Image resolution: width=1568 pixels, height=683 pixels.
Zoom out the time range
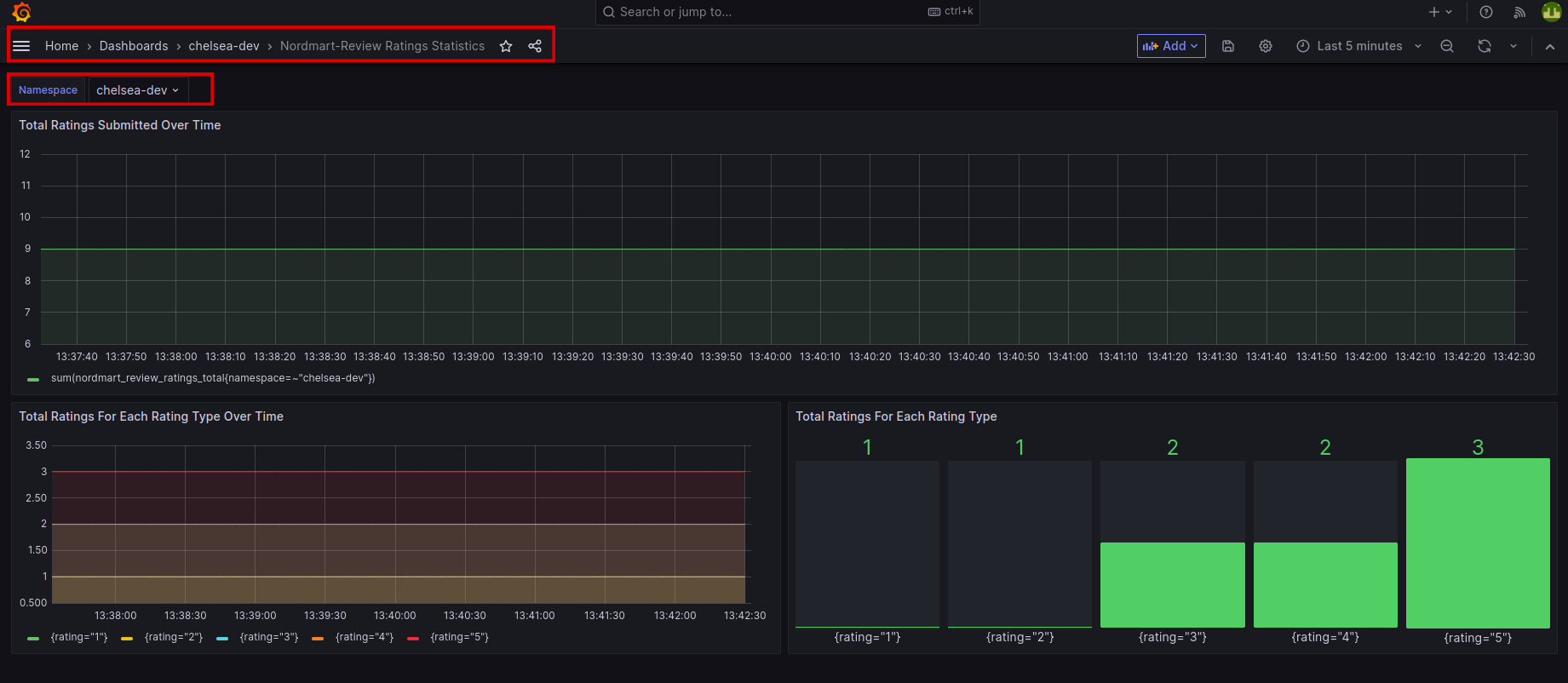point(1447,46)
